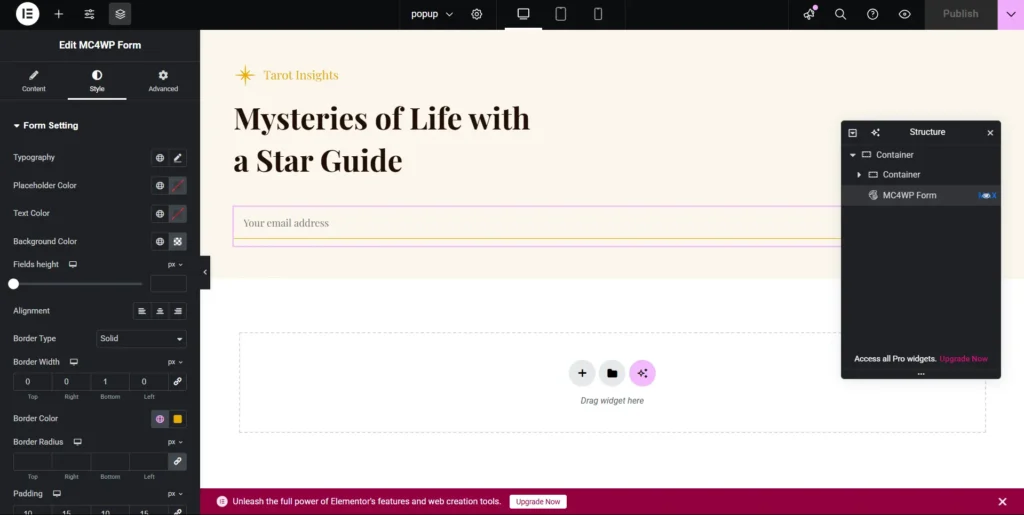Switch to the Style tab
The width and height of the screenshot is (1024, 515).
coord(97,81)
